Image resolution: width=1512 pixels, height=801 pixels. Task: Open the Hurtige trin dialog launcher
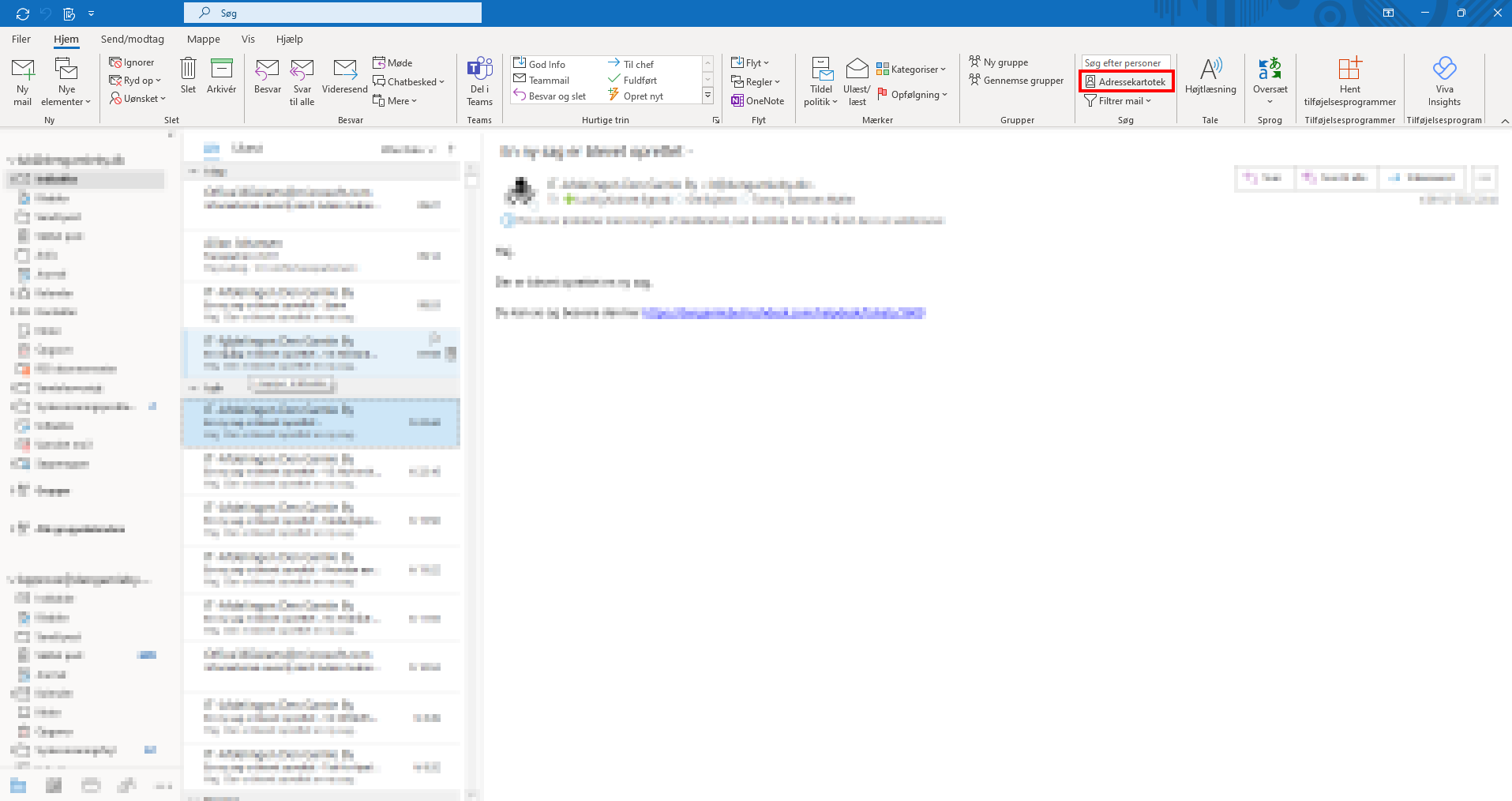point(716,120)
